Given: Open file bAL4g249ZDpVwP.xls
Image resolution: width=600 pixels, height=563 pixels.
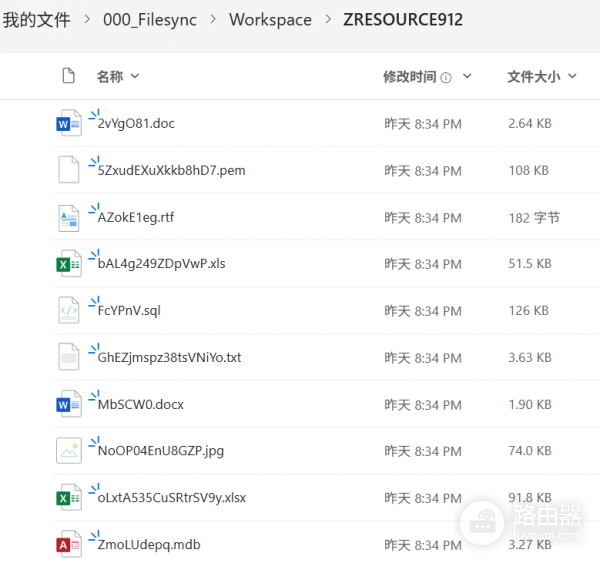Looking at the screenshot, I should (161, 264).
